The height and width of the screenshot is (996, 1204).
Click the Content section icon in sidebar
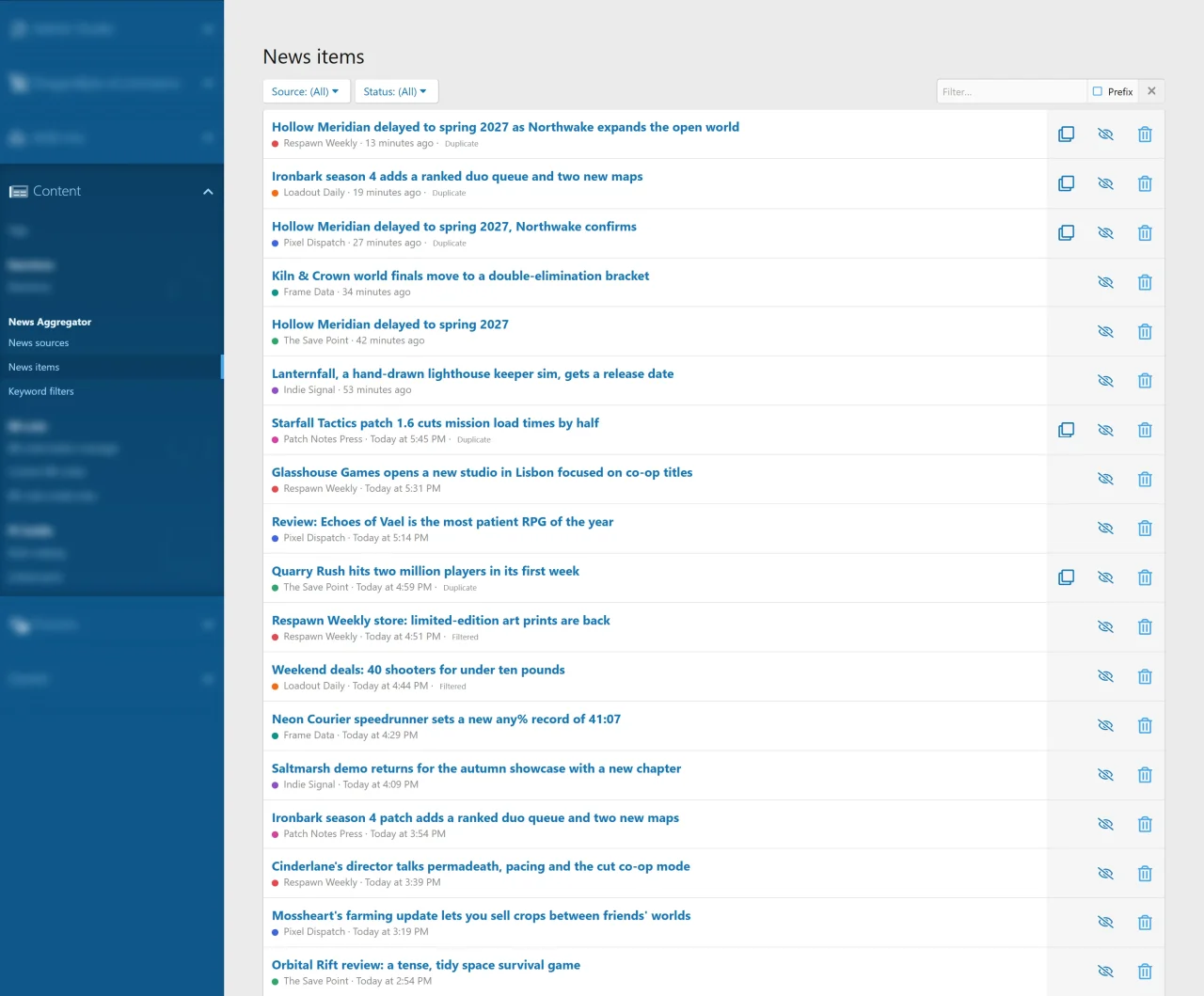(x=18, y=191)
